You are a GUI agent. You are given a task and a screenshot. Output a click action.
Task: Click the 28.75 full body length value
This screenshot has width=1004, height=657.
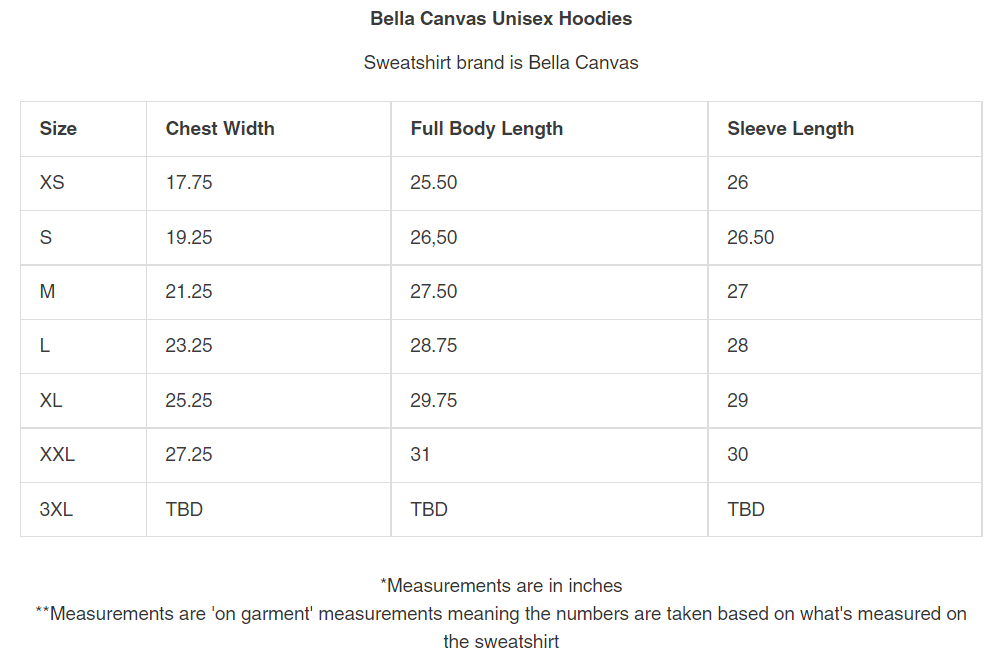(x=433, y=345)
